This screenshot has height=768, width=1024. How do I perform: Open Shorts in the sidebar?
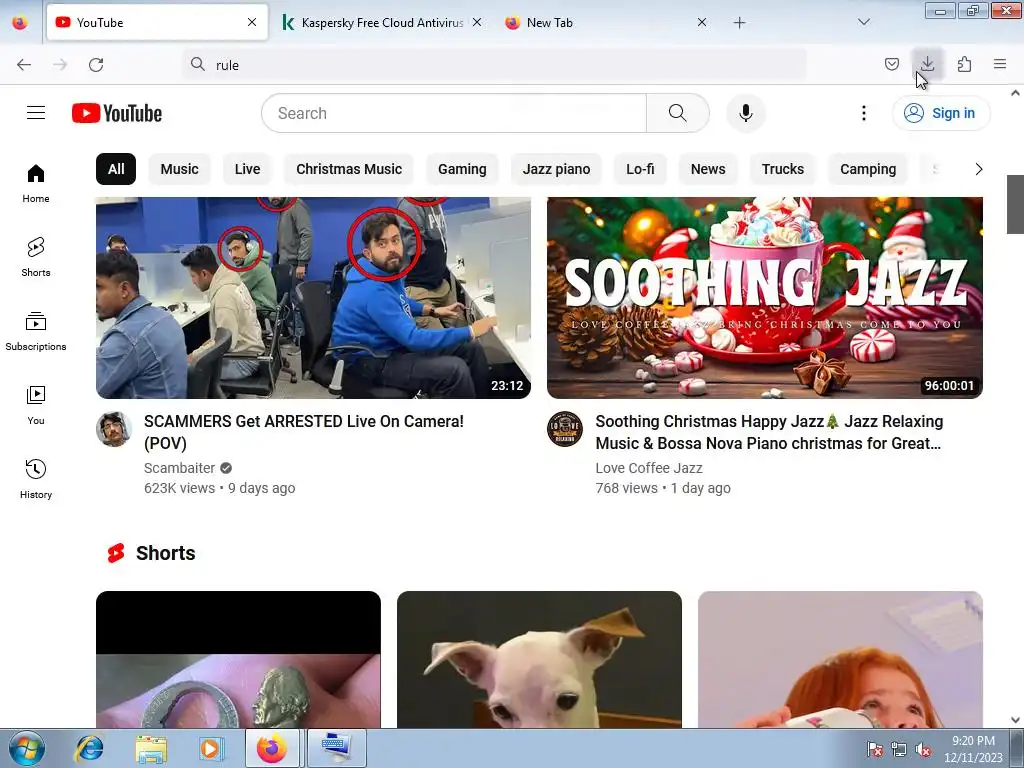36,257
